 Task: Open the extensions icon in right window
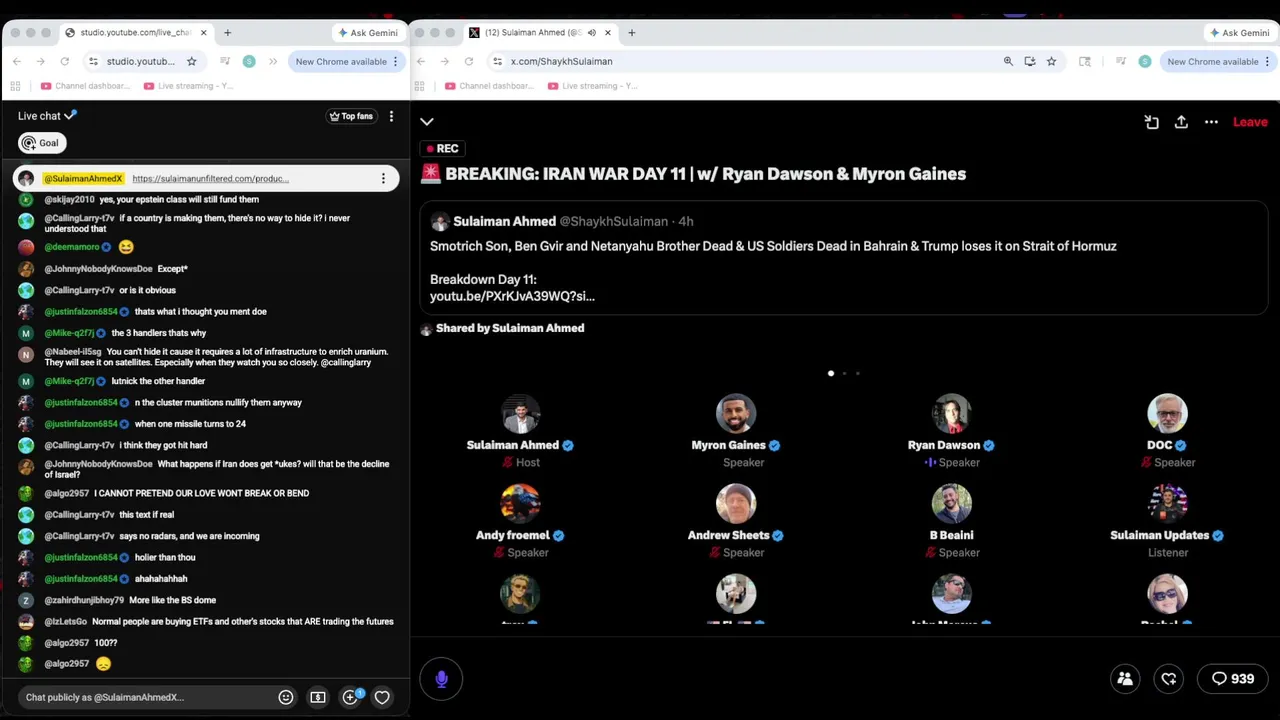point(1085,61)
